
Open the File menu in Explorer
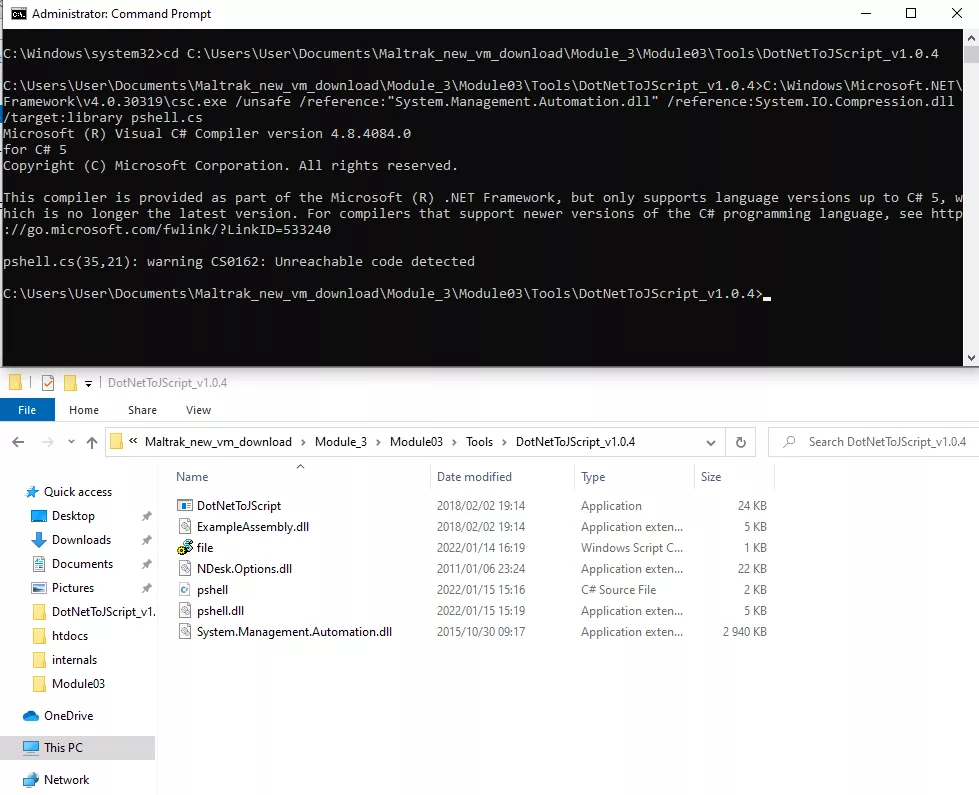click(28, 409)
